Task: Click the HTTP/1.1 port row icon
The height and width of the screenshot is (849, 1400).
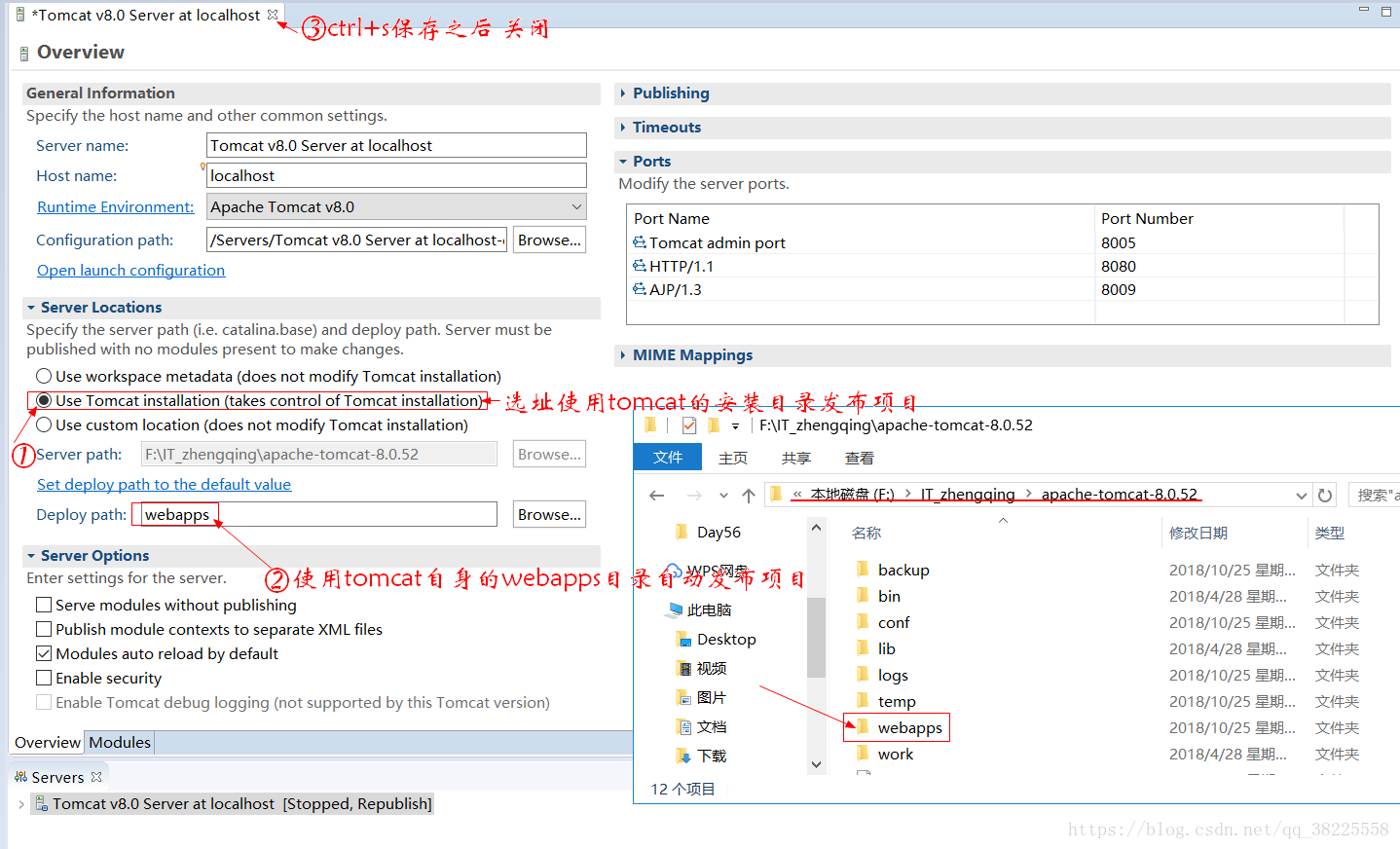Action: (x=640, y=266)
